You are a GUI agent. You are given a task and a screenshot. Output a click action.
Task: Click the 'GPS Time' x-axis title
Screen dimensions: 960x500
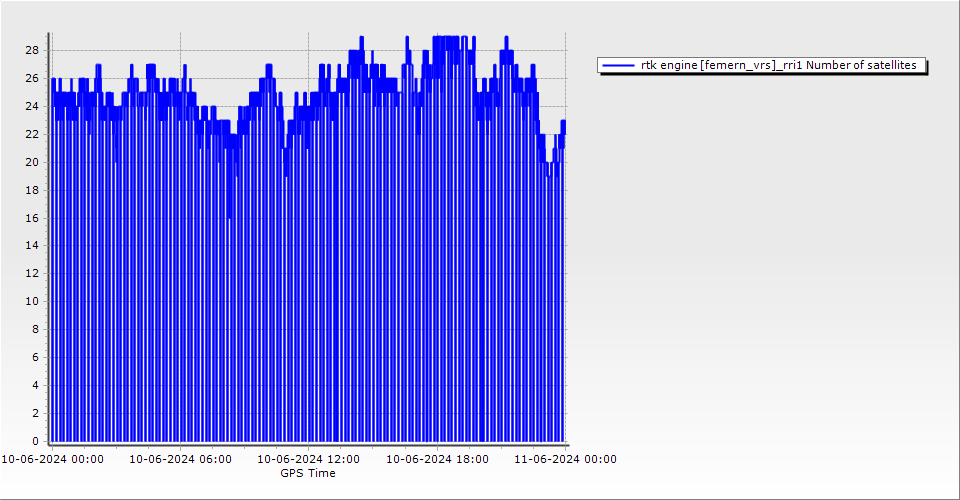(x=308, y=473)
